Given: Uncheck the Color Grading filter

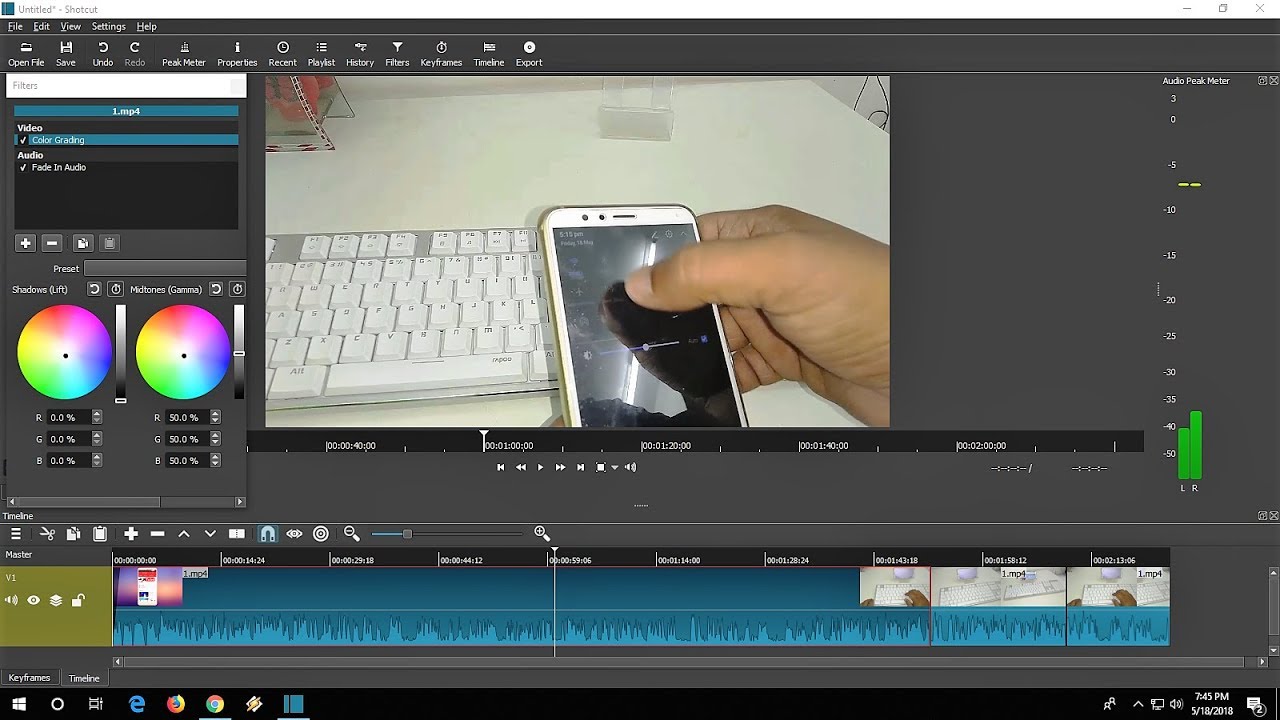Looking at the screenshot, I should (x=23, y=140).
